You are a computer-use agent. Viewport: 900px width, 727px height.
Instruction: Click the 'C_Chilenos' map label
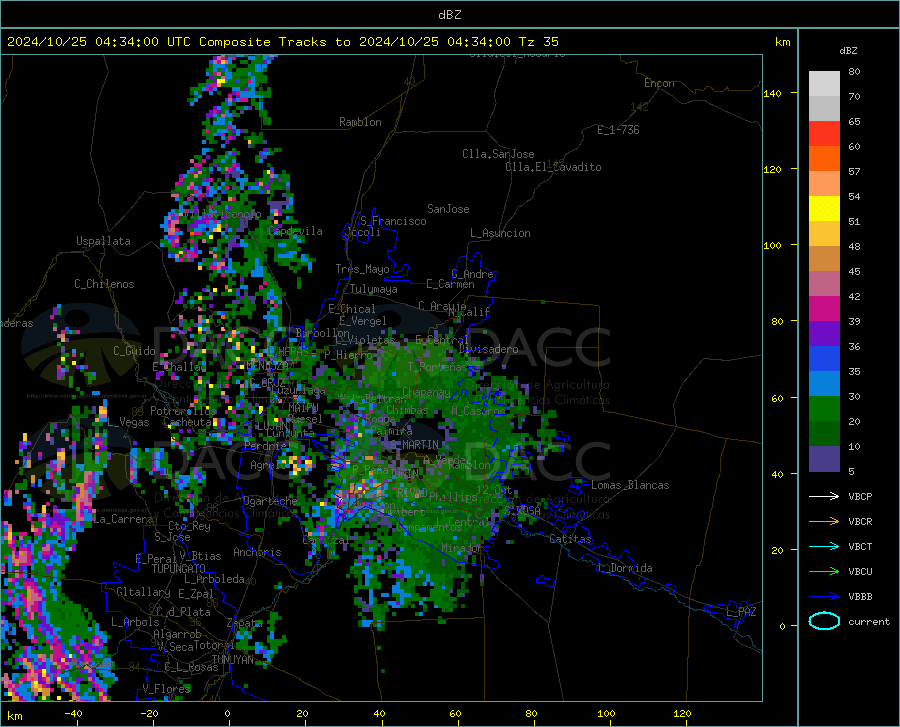104,284
